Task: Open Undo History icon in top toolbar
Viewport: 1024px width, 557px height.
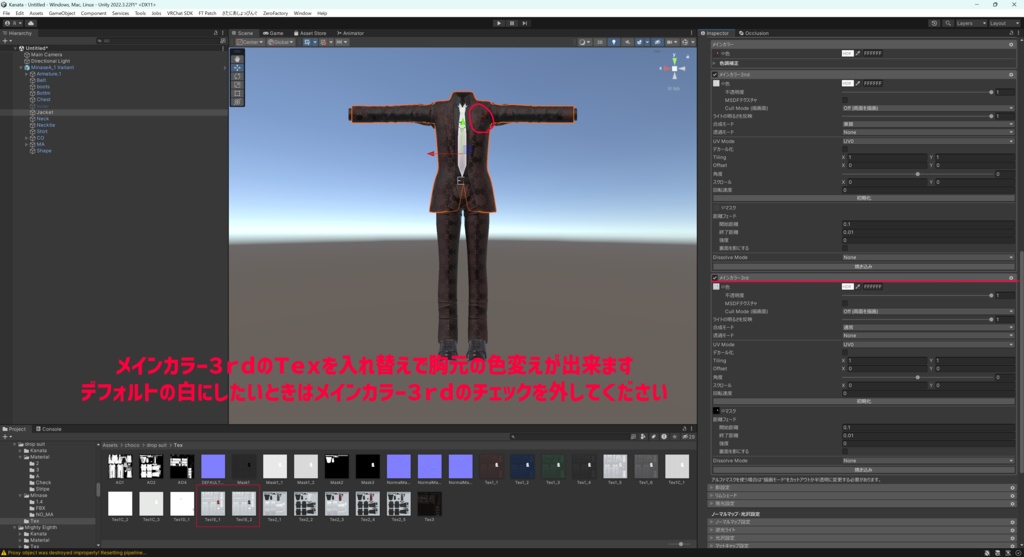Action: click(x=934, y=23)
